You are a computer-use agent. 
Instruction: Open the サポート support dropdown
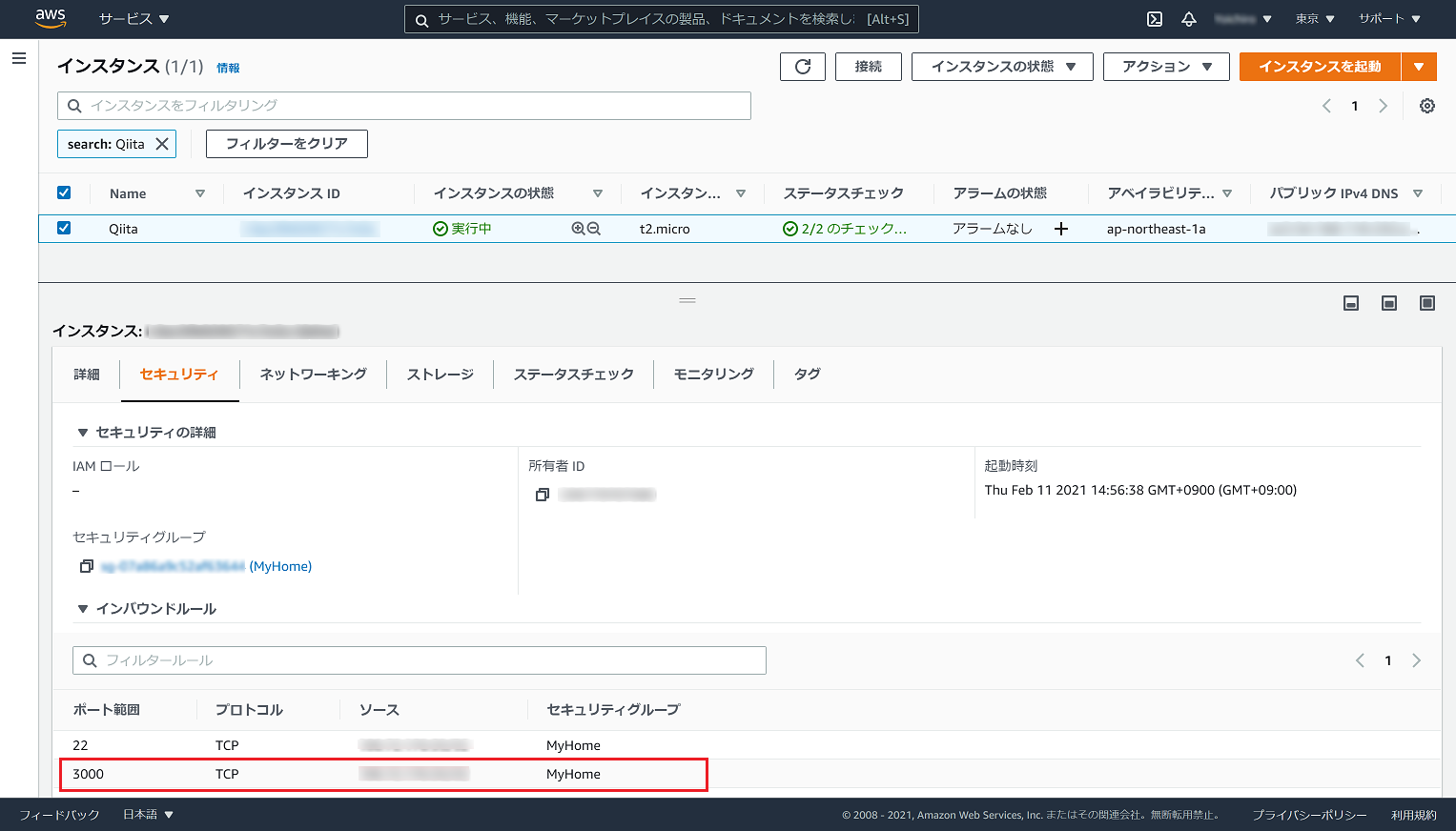coord(1389,19)
